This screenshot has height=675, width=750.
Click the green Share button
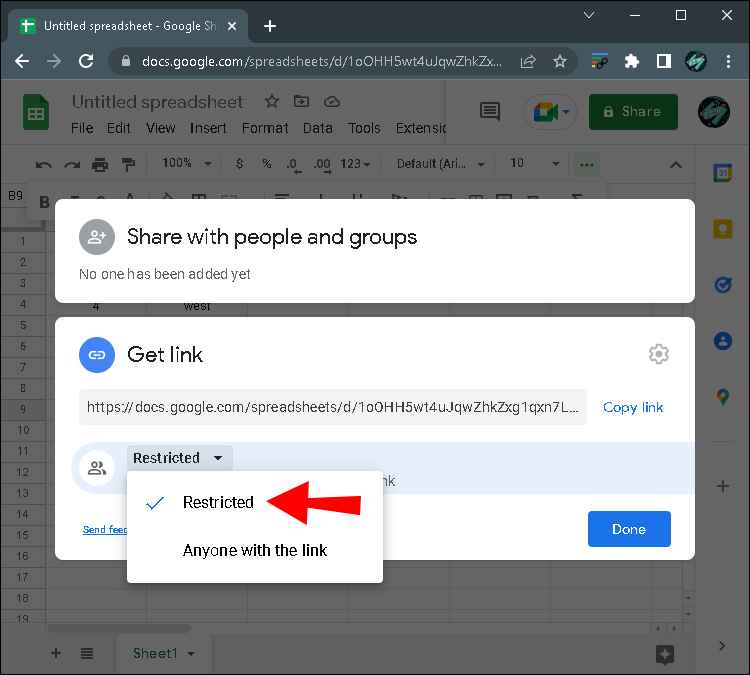pos(633,112)
